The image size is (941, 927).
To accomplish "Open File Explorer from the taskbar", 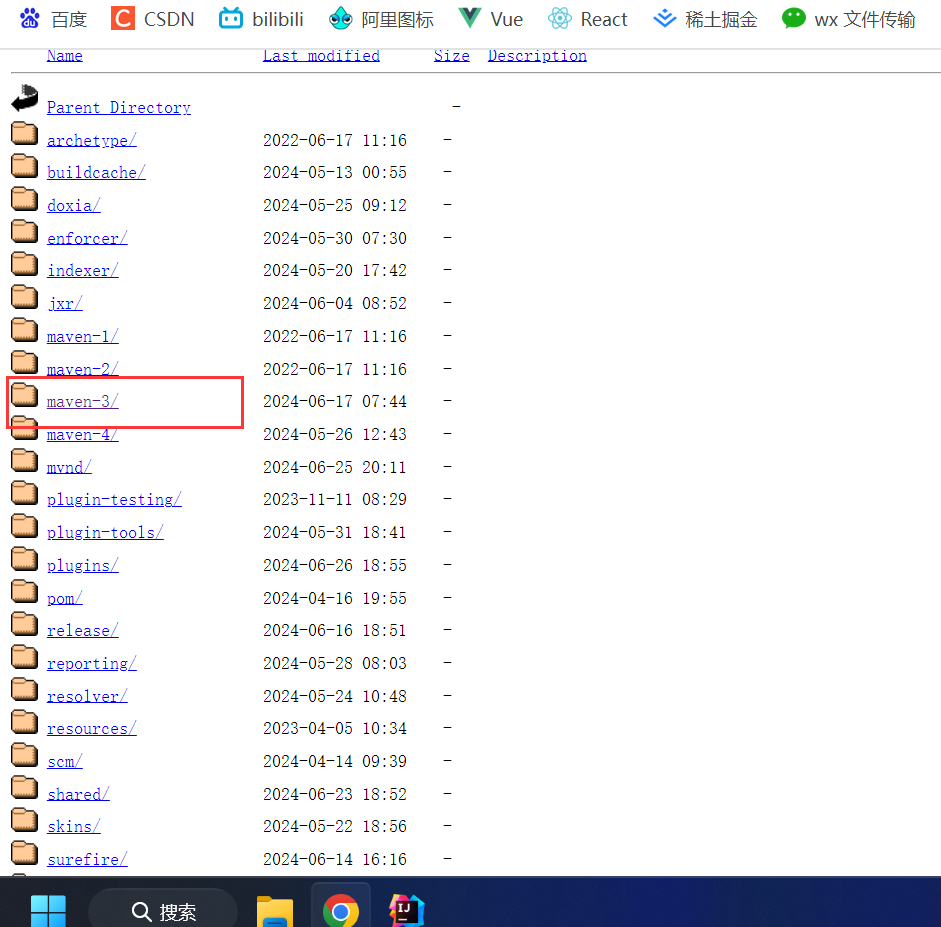I will [275, 911].
